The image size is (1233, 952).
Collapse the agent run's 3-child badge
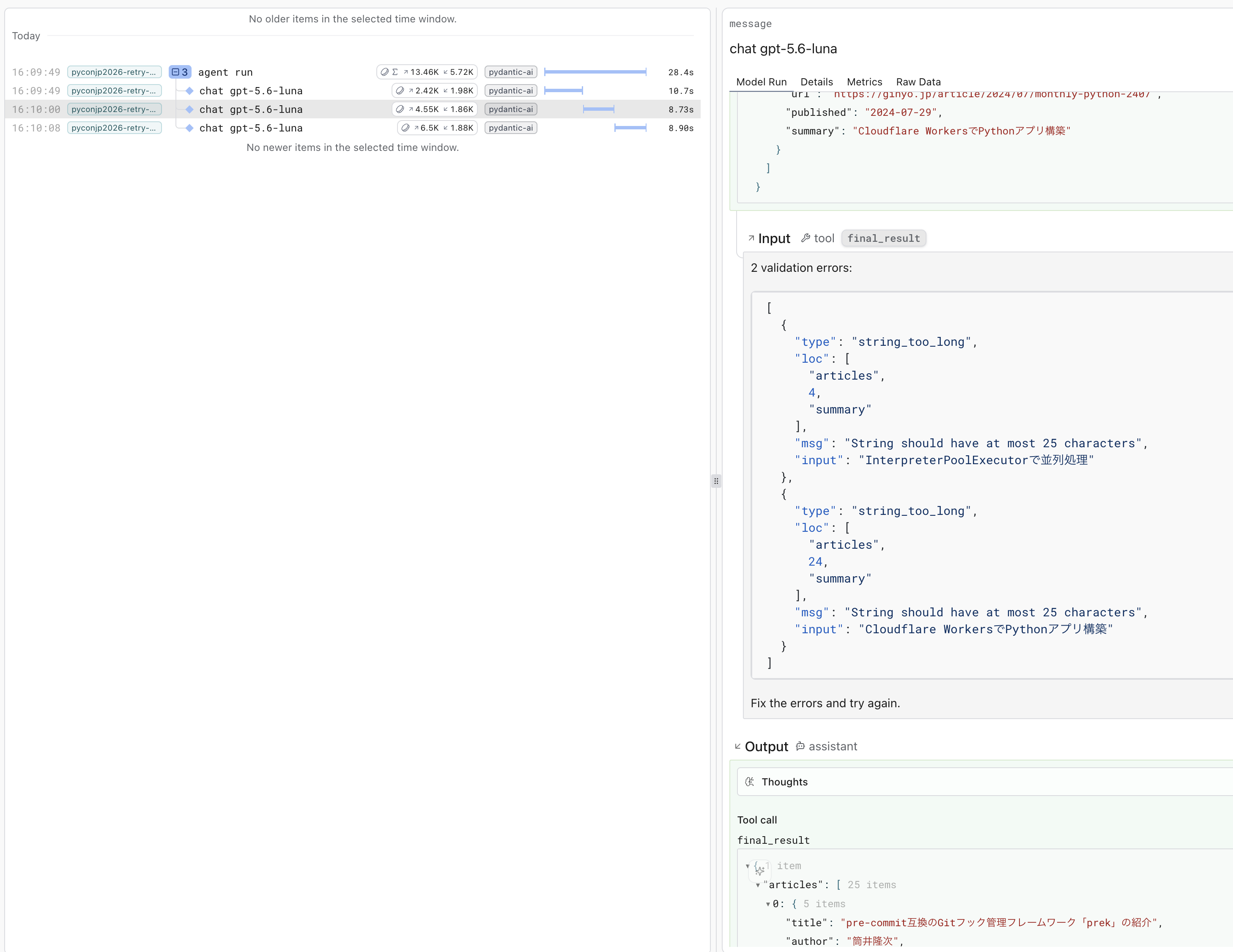point(180,72)
